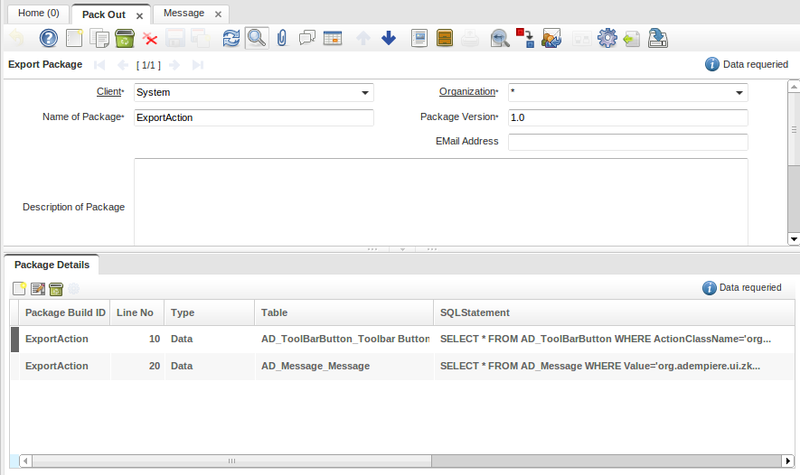The width and height of the screenshot is (800, 475).
Task: Click horizontal scrollbar thumb in details grid
Action: pos(232,461)
